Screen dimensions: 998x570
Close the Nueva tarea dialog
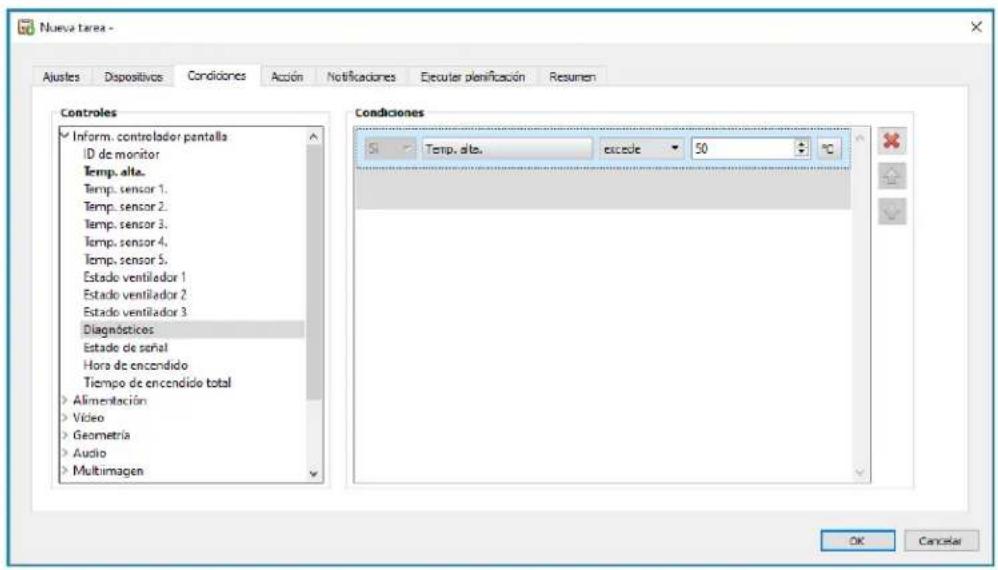point(976,27)
